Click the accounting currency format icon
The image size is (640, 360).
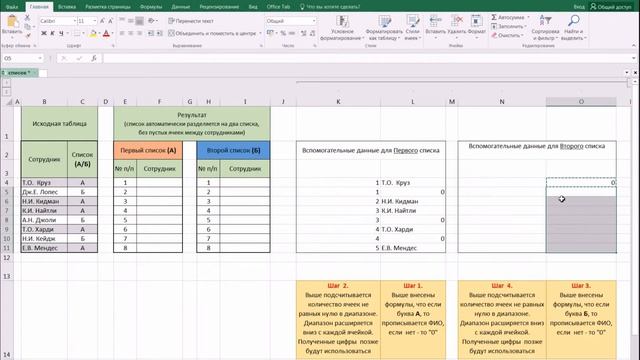tap(270, 33)
